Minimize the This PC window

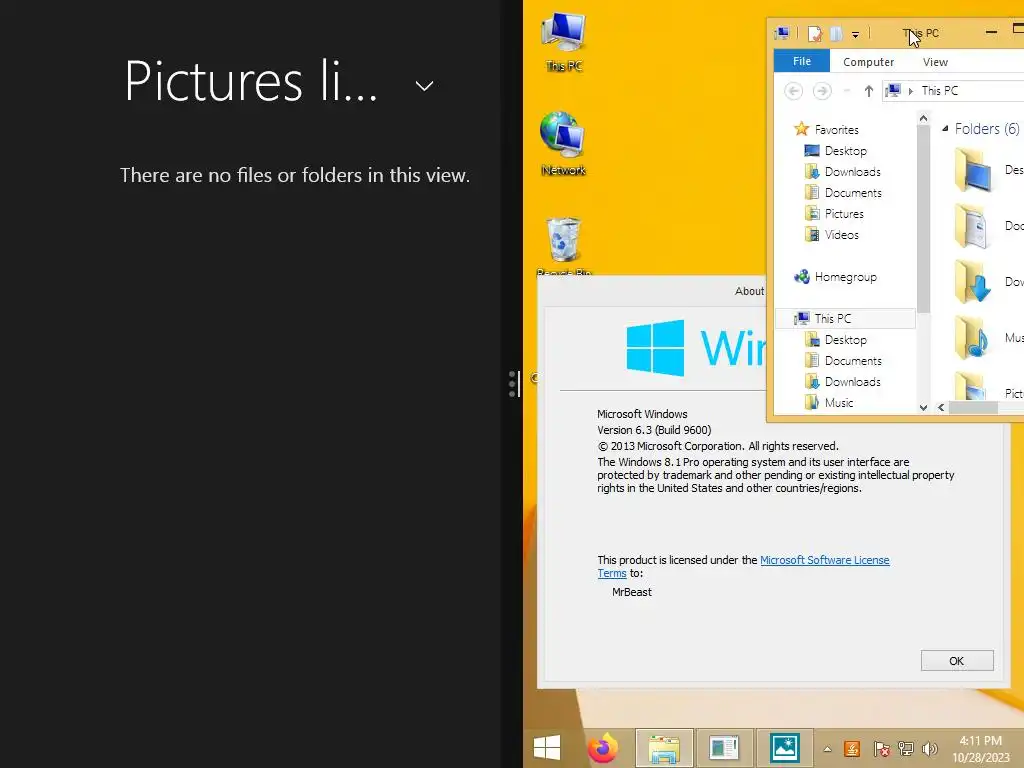(991, 31)
